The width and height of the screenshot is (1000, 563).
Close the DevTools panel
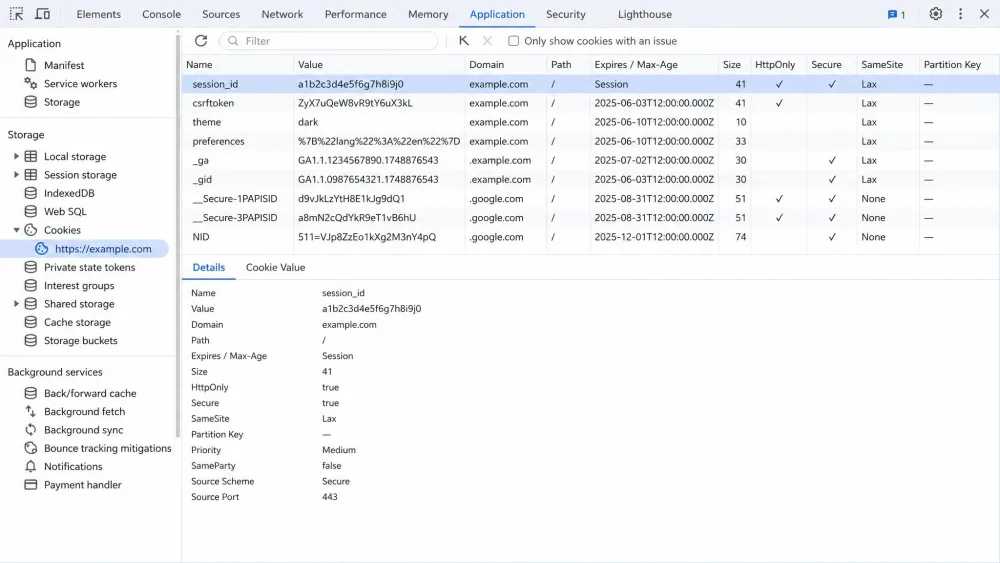[x=984, y=14]
